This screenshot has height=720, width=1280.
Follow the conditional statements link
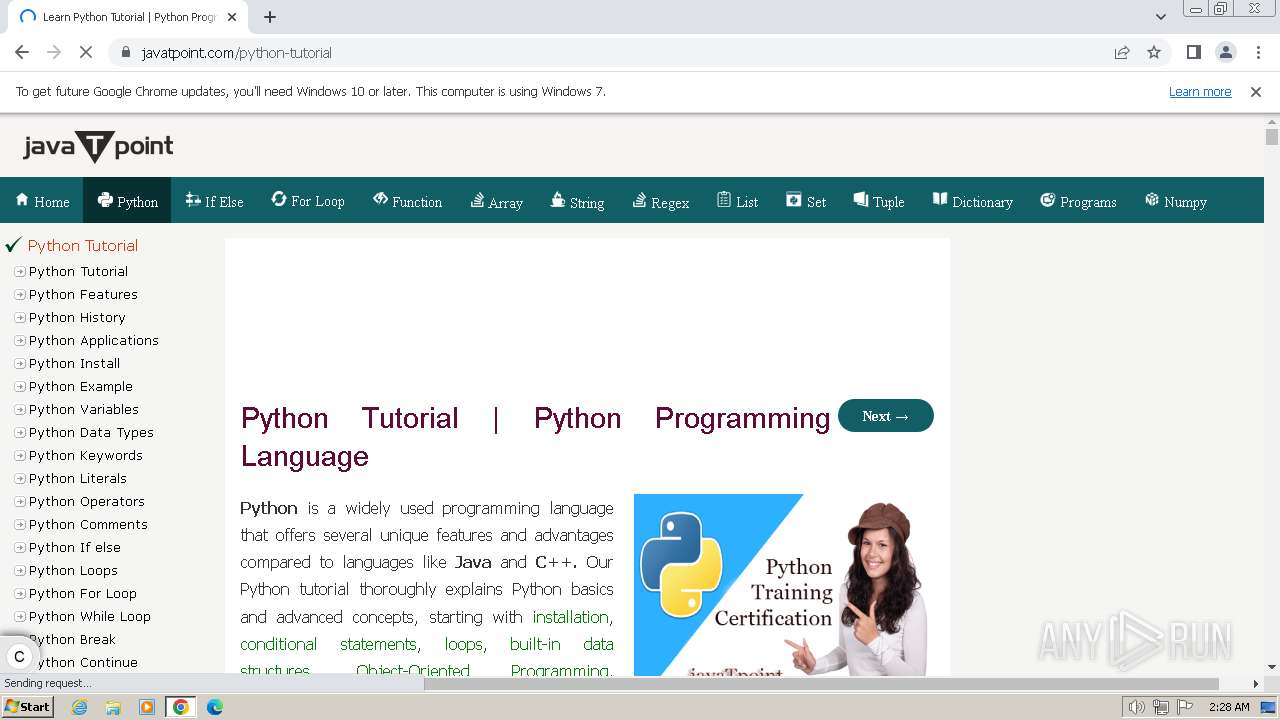(x=328, y=644)
